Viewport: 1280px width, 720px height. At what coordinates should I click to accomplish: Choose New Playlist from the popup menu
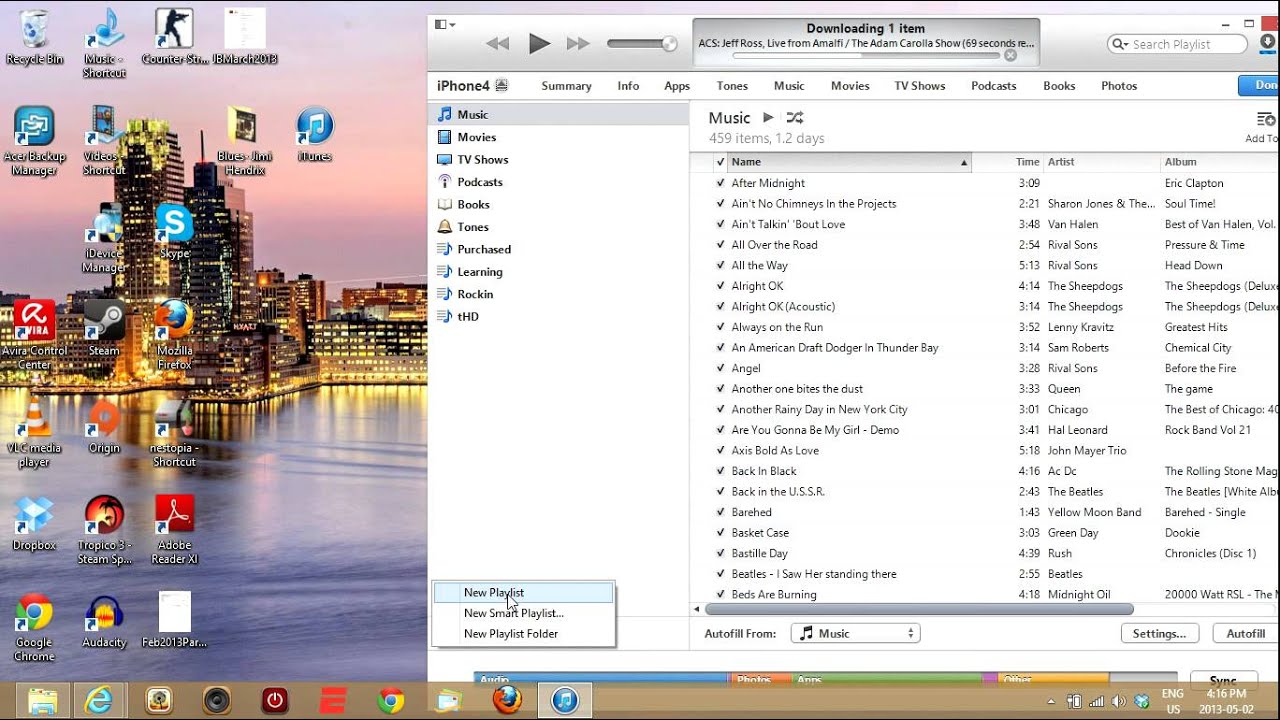click(x=523, y=593)
